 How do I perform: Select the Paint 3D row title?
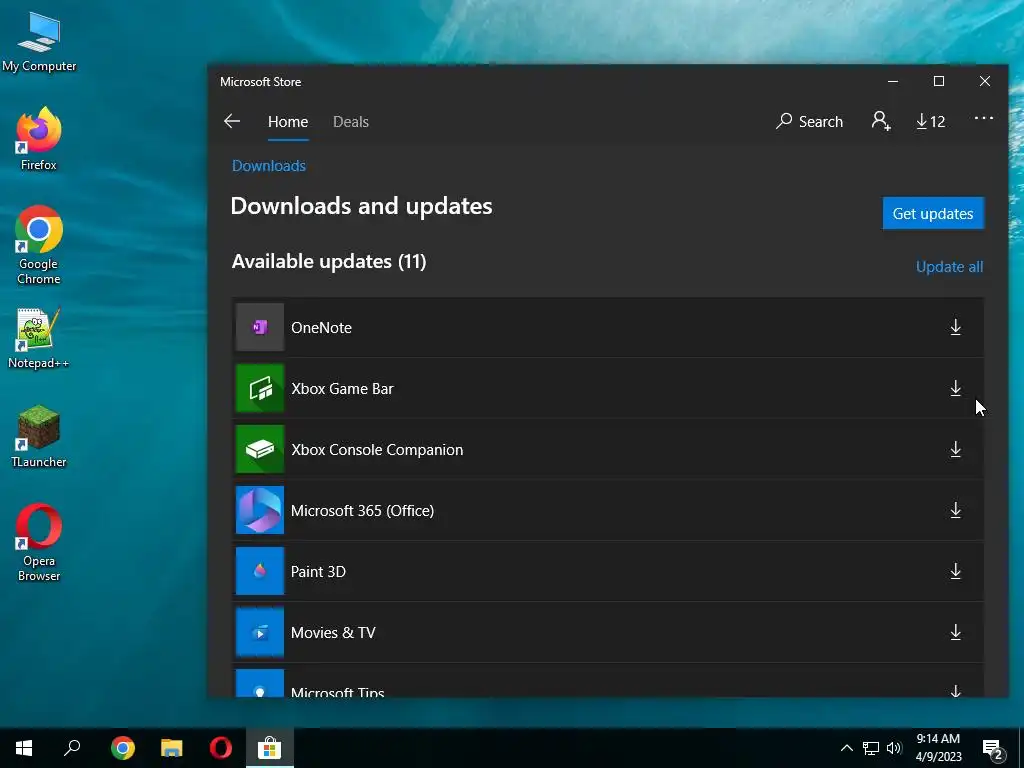(318, 571)
